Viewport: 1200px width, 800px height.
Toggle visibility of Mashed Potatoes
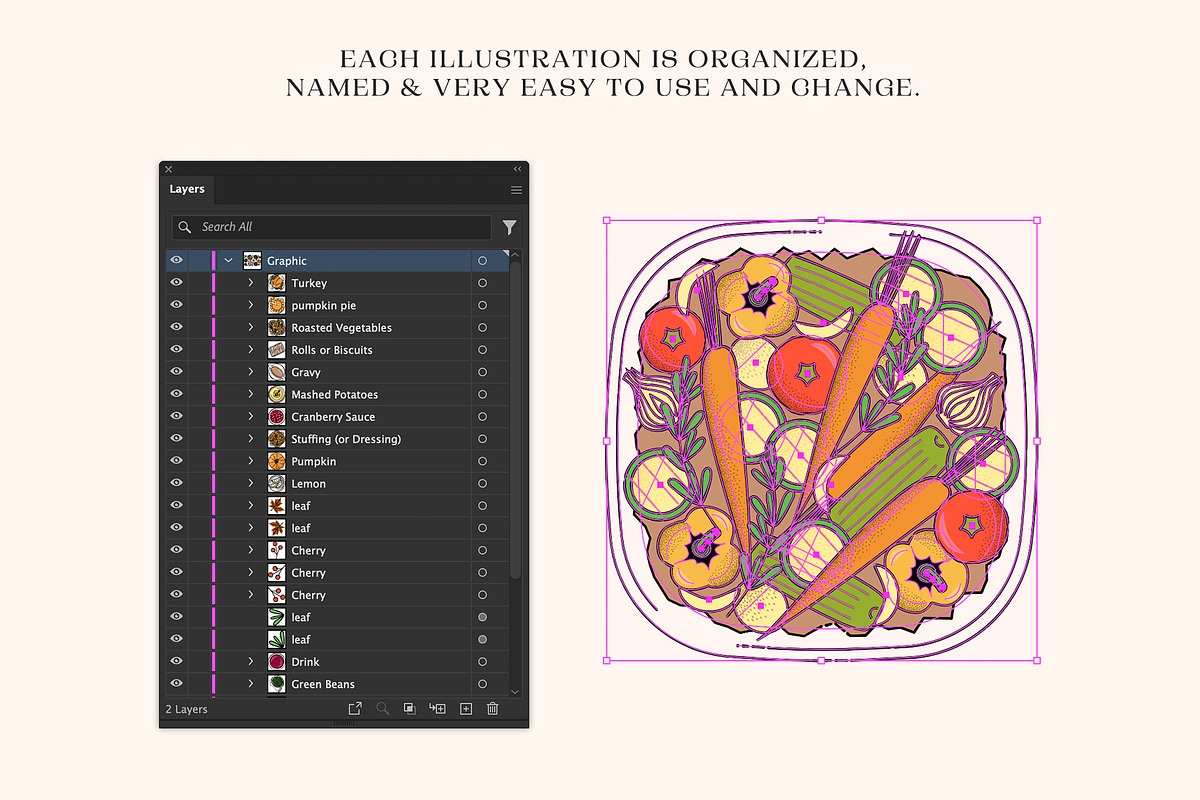pyautogui.click(x=177, y=394)
